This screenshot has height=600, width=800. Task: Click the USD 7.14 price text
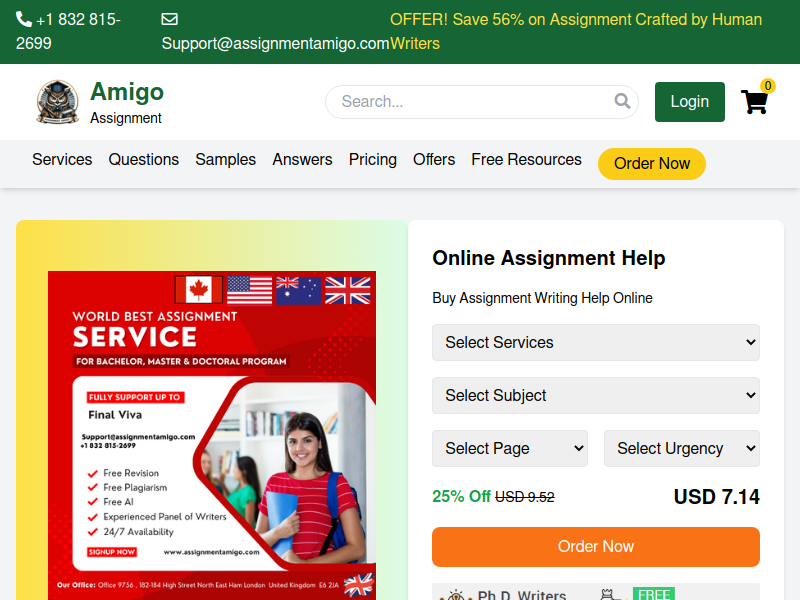716,497
